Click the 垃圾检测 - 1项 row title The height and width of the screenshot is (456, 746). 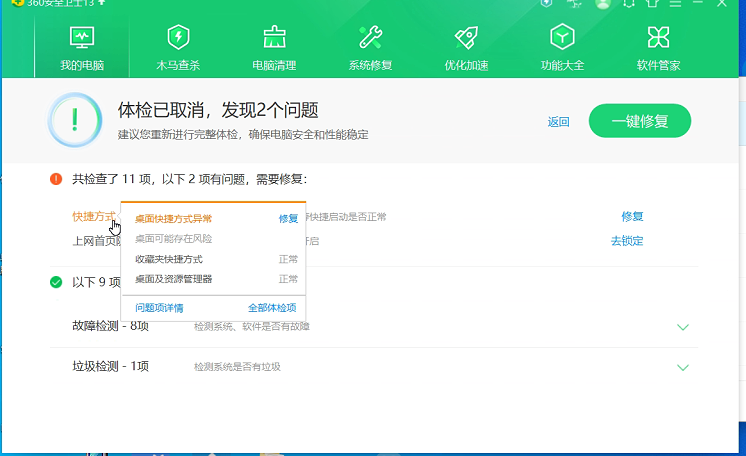tap(110, 367)
